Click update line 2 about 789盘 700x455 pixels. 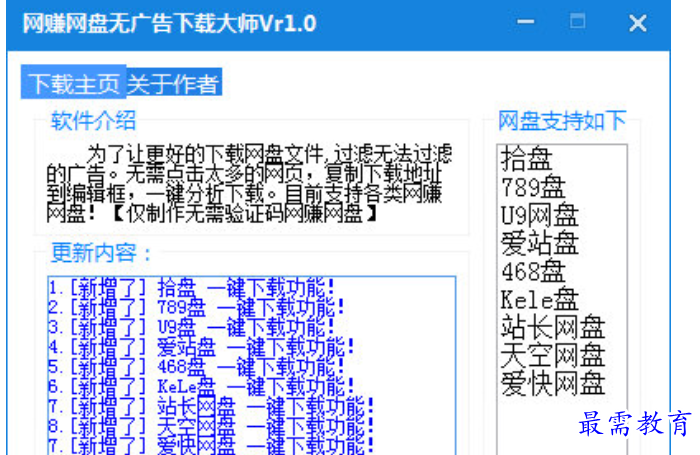click(197, 307)
